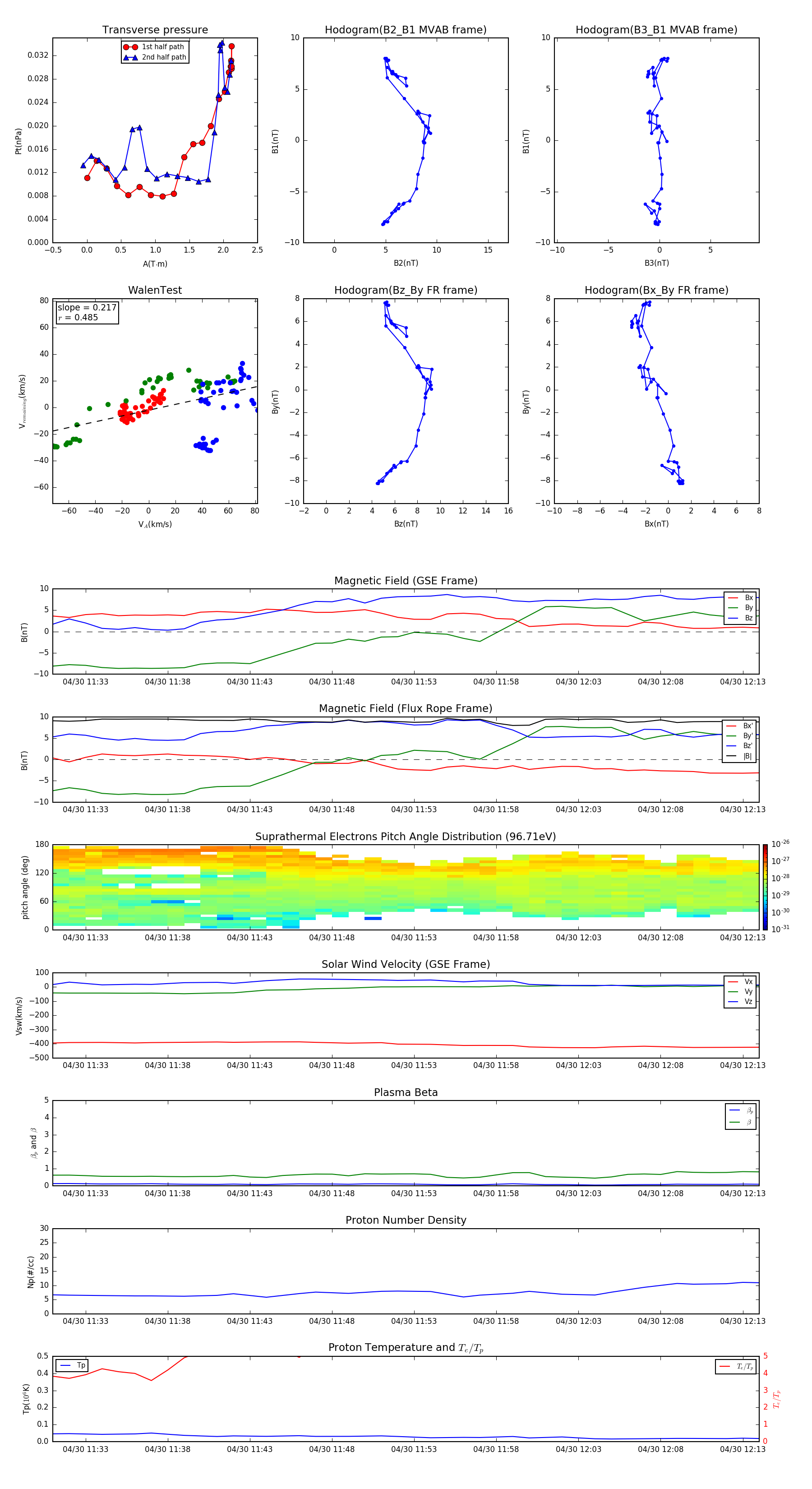
Task: Click the 'Hodogram(Bz_By FR frame)' title
Action: click(x=406, y=290)
